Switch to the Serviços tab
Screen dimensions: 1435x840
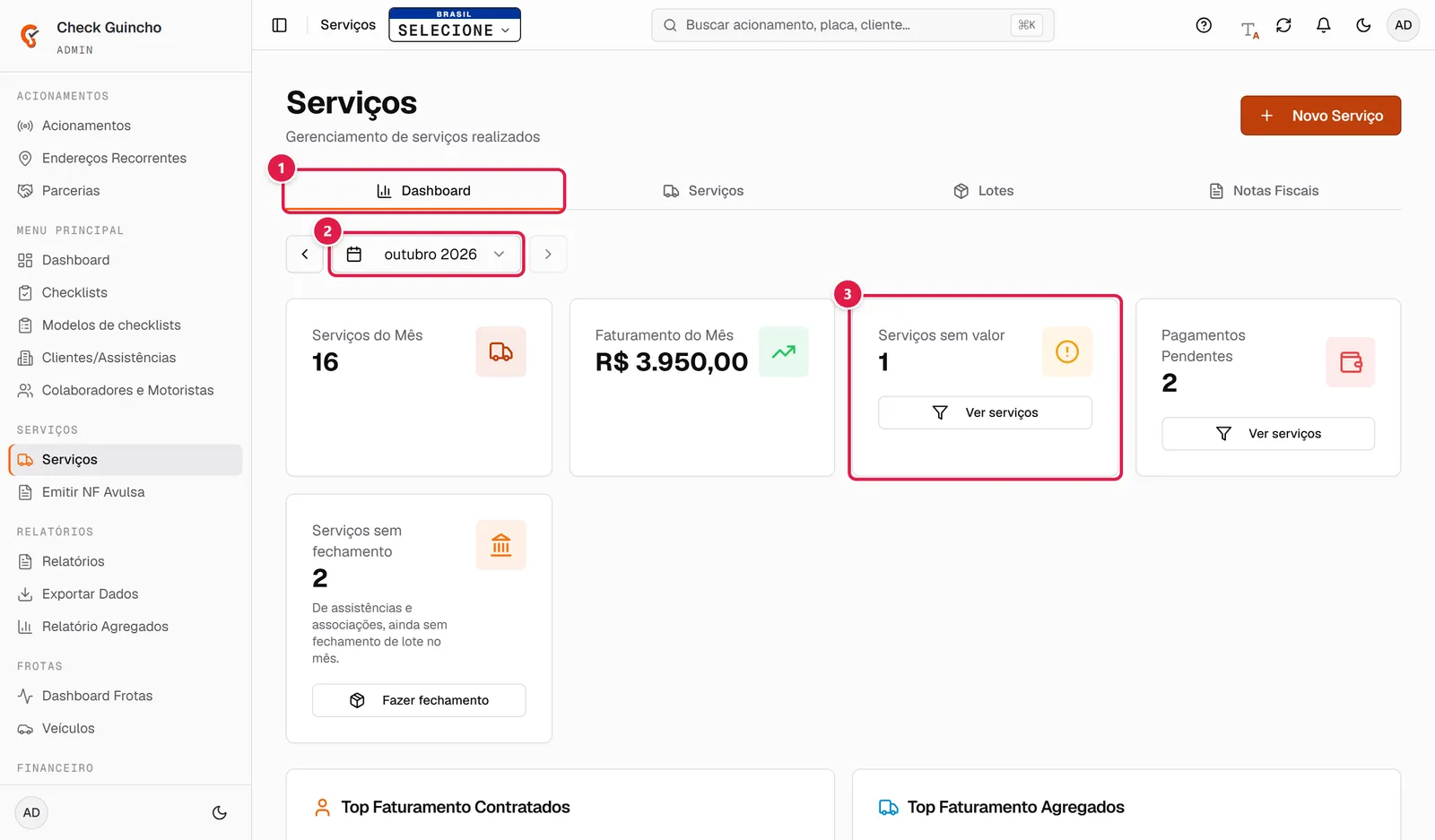point(703,191)
